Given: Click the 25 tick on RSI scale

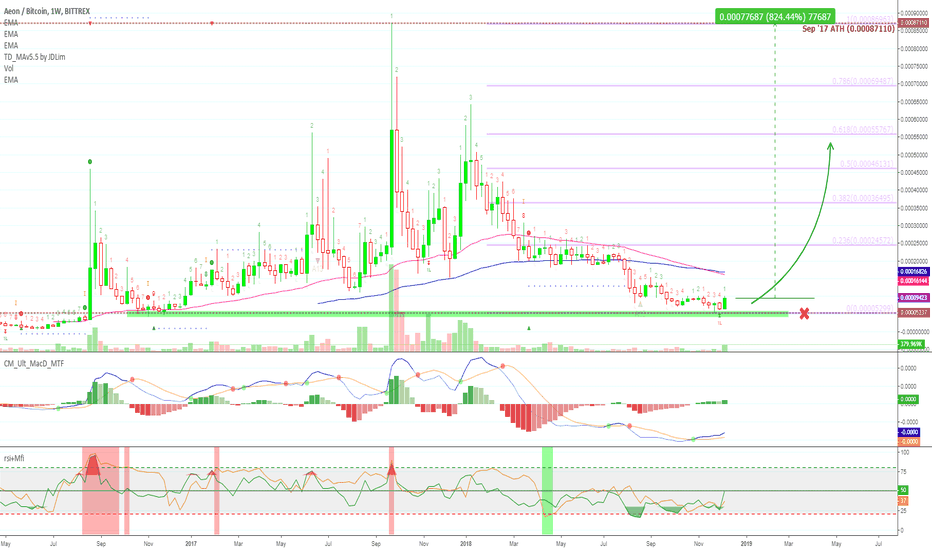Looking at the screenshot, I should (903, 511).
